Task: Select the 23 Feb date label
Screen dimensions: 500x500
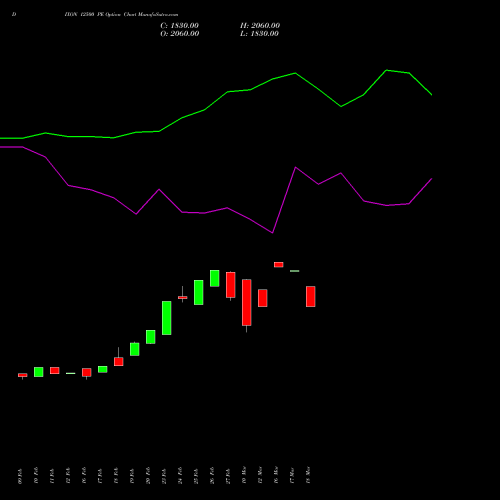Action: tap(164, 476)
